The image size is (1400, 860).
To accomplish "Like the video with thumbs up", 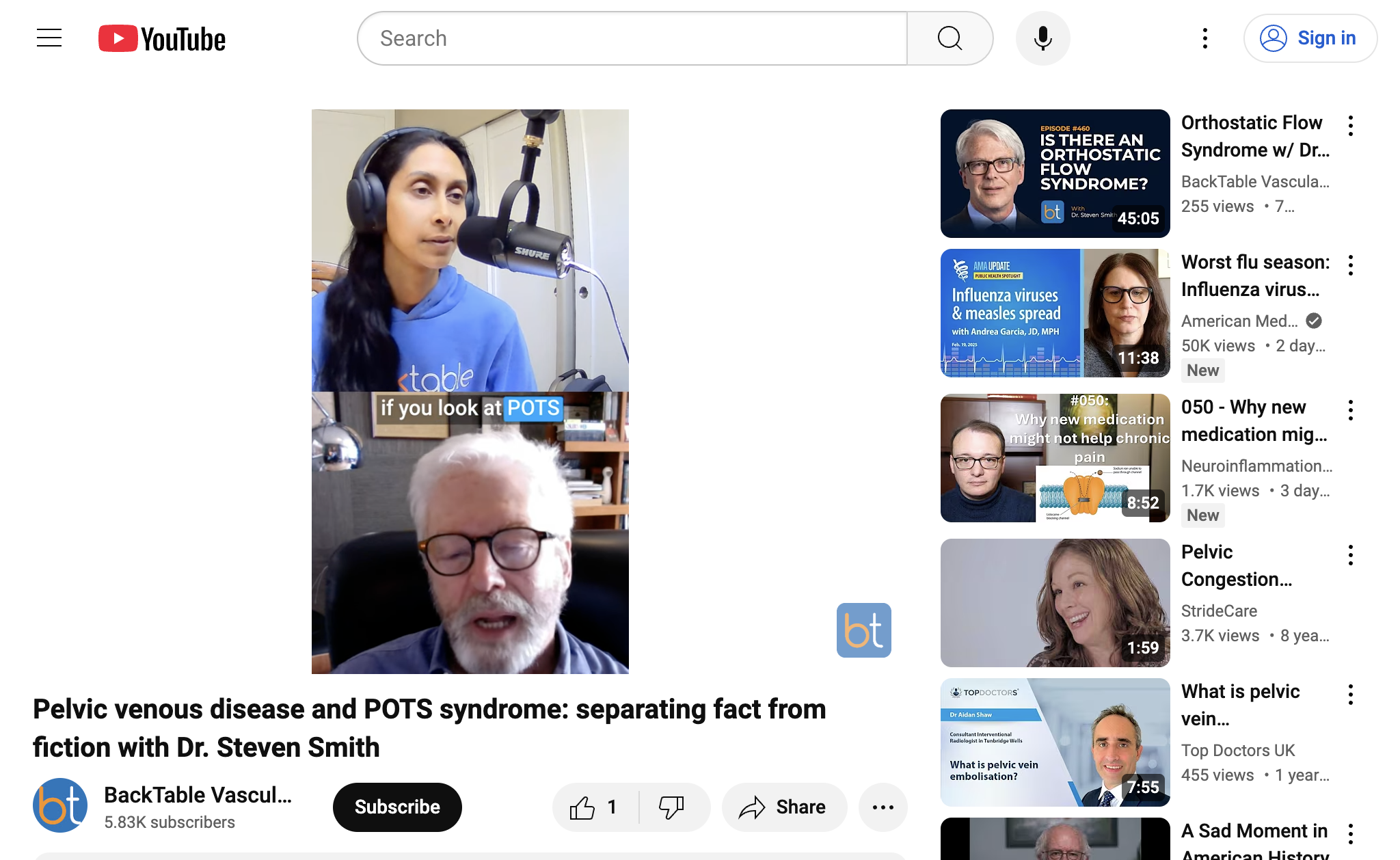I will coord(595,807).
